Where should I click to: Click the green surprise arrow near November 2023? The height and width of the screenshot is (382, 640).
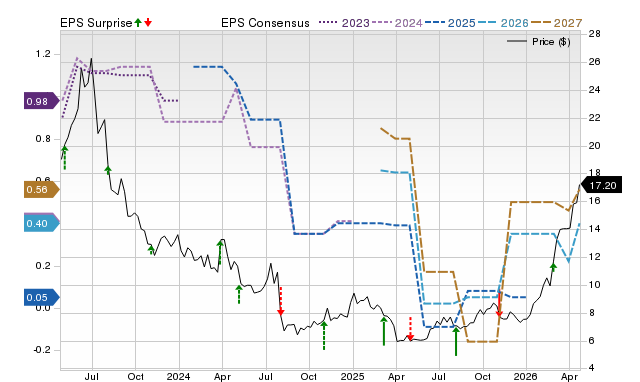(x=151, y=250)
